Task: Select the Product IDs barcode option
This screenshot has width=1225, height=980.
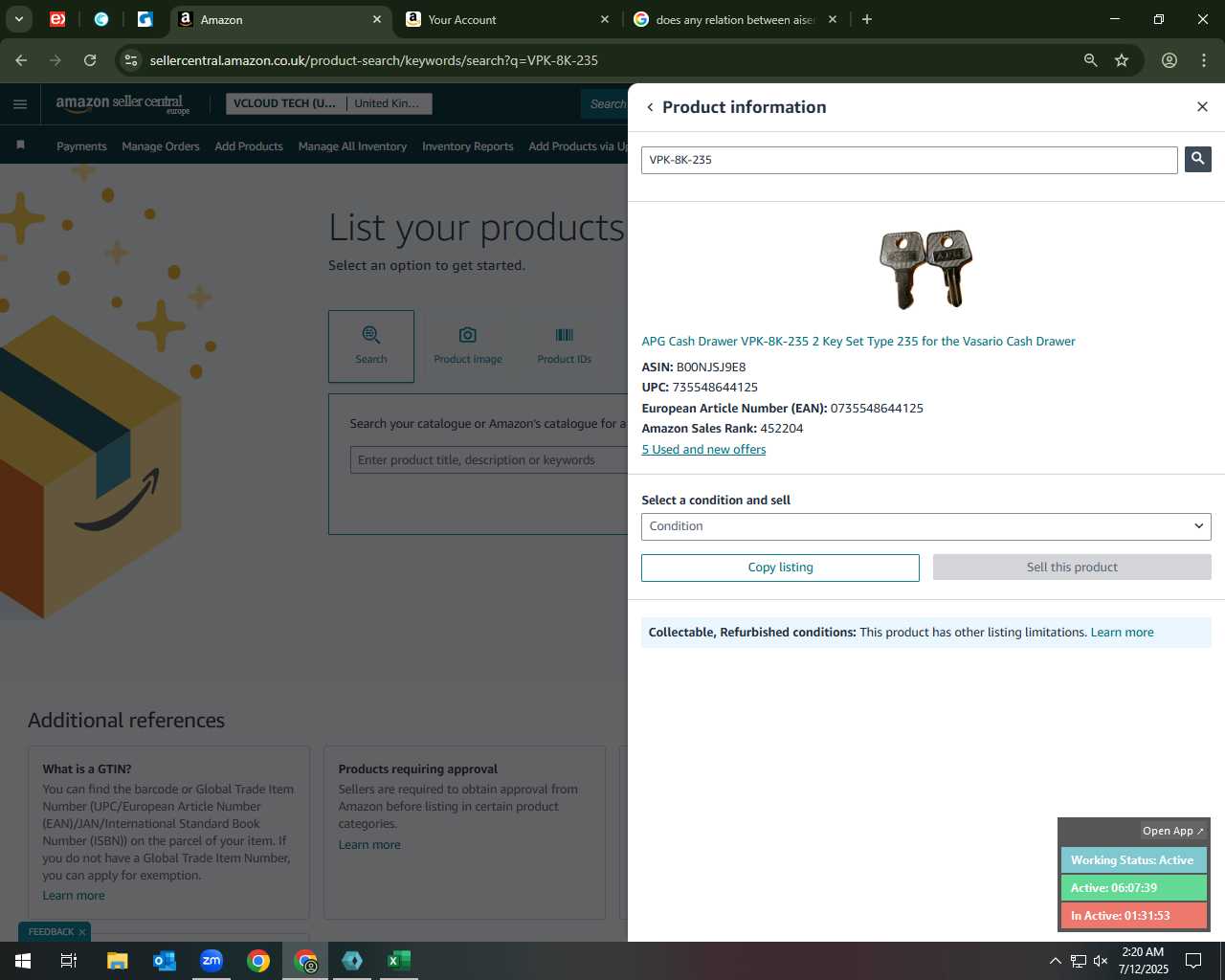Action: 564,346
